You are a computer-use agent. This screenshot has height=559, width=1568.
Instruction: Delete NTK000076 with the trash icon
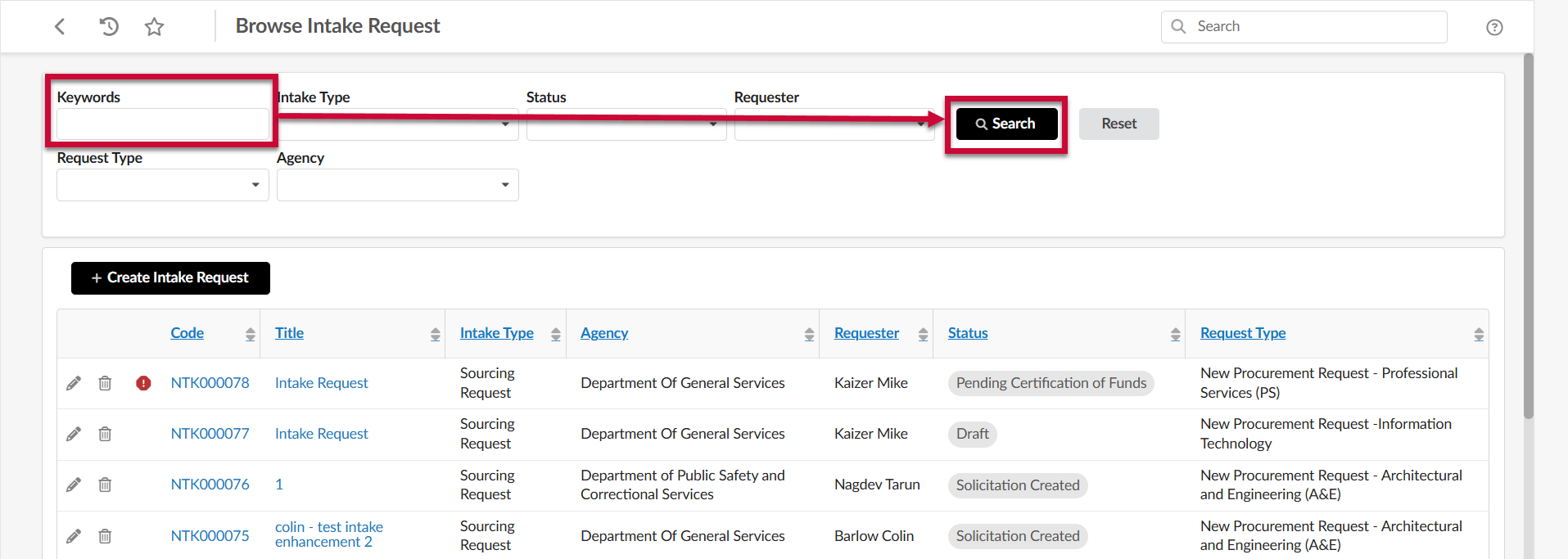[x=105, y=485]
